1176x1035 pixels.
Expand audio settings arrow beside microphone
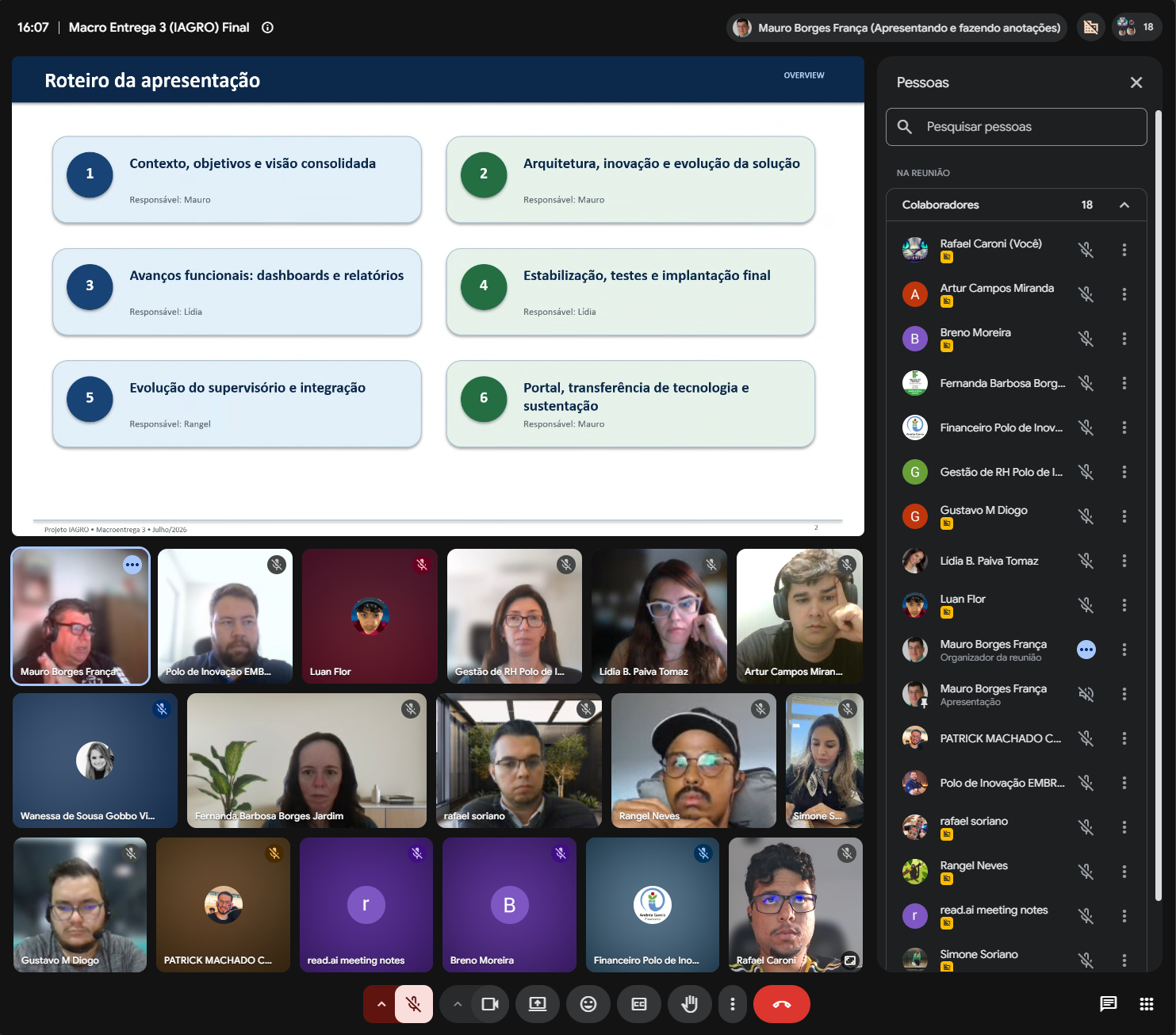click(x=381, y=1004)
